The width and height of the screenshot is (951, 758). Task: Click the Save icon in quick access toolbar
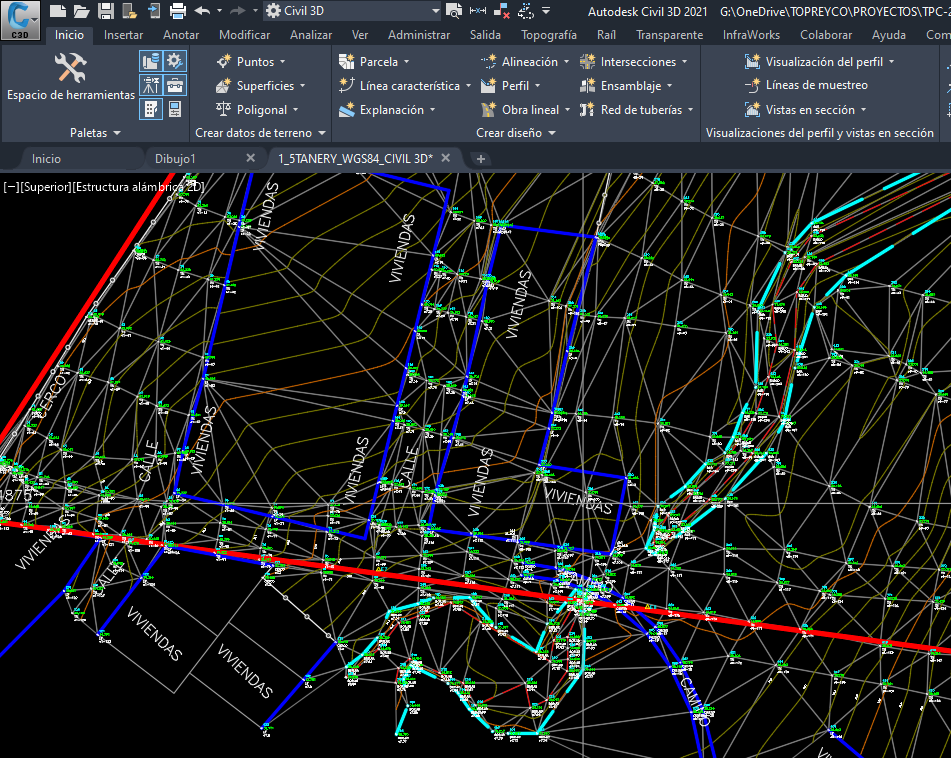click(106, 11)
